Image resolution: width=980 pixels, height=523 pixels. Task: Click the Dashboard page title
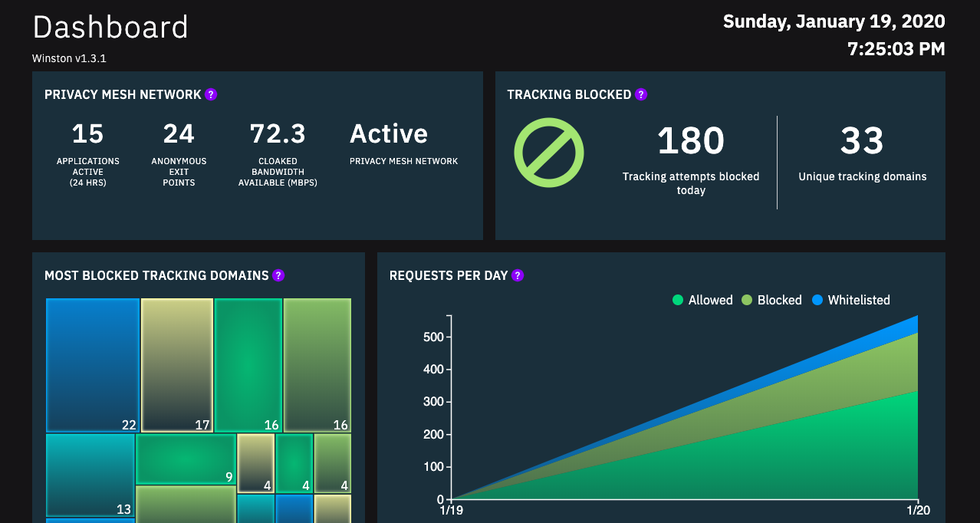(110, 27)
